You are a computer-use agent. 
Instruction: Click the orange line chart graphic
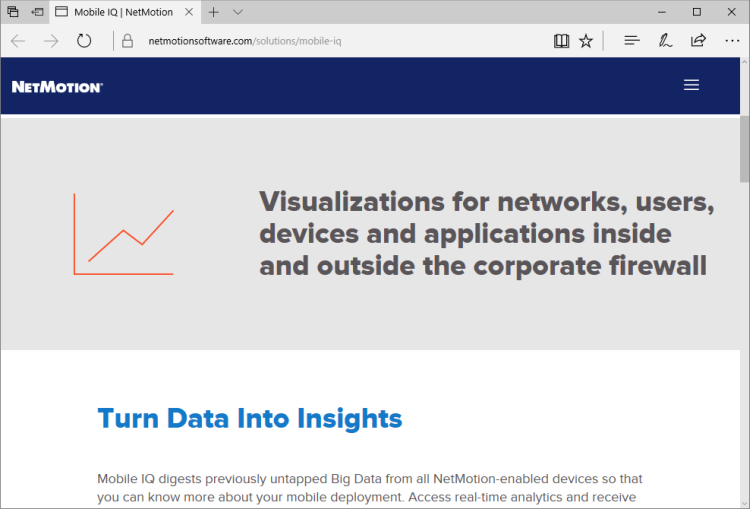[124, 233]
